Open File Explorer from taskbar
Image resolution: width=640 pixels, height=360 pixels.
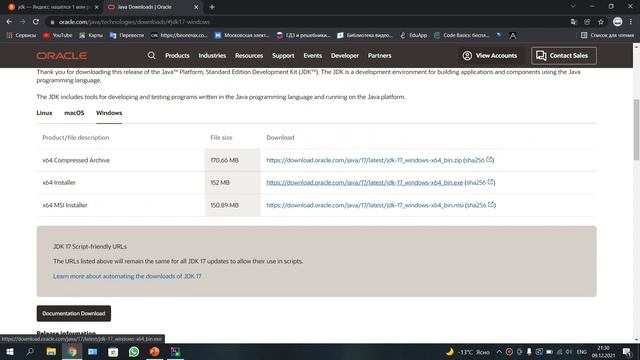coord(51,352)
